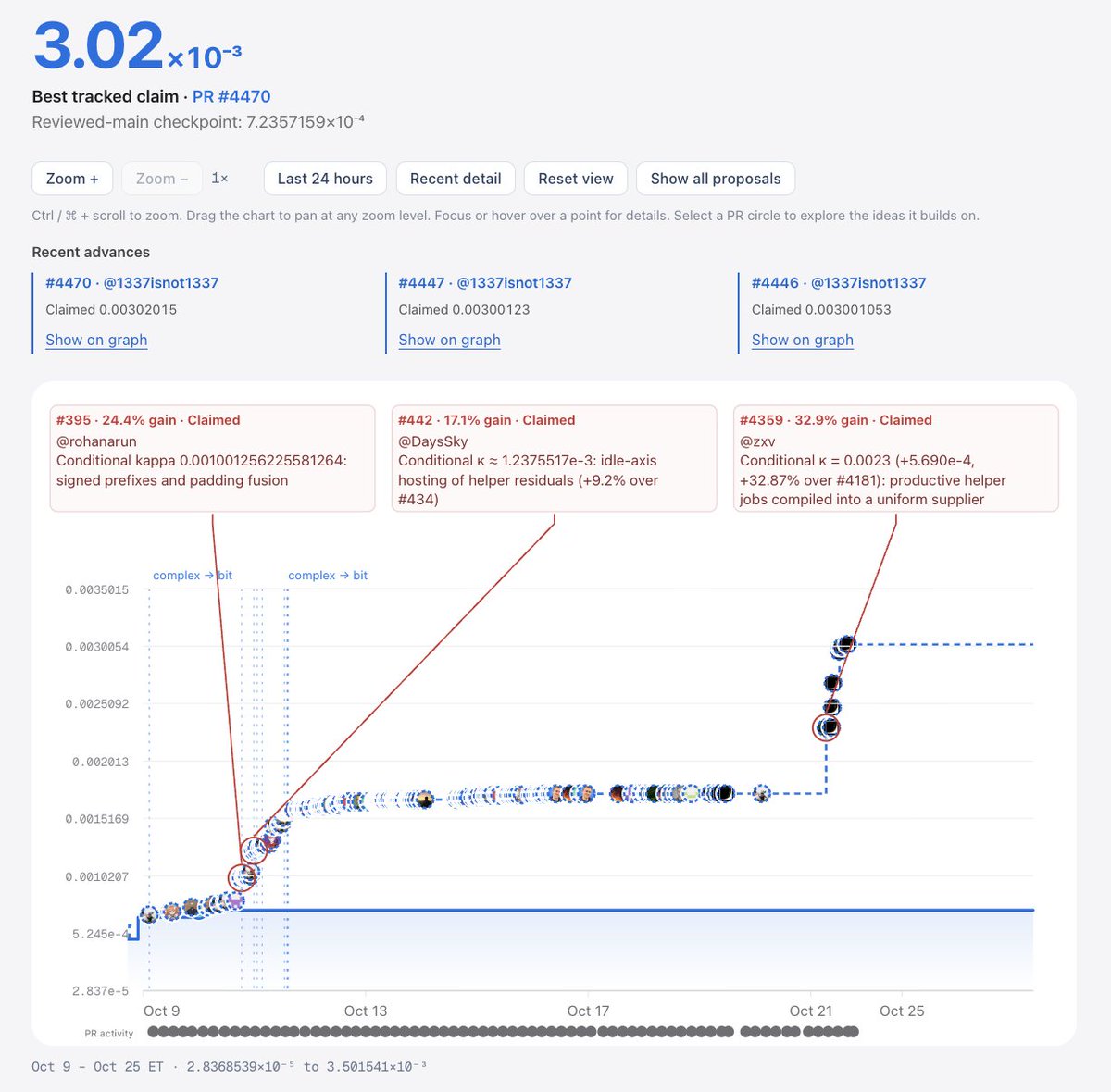The image size is (1111, 1092).
Task: Click the Oct 17 x-axis label
Action: (x=589, y=1011)
